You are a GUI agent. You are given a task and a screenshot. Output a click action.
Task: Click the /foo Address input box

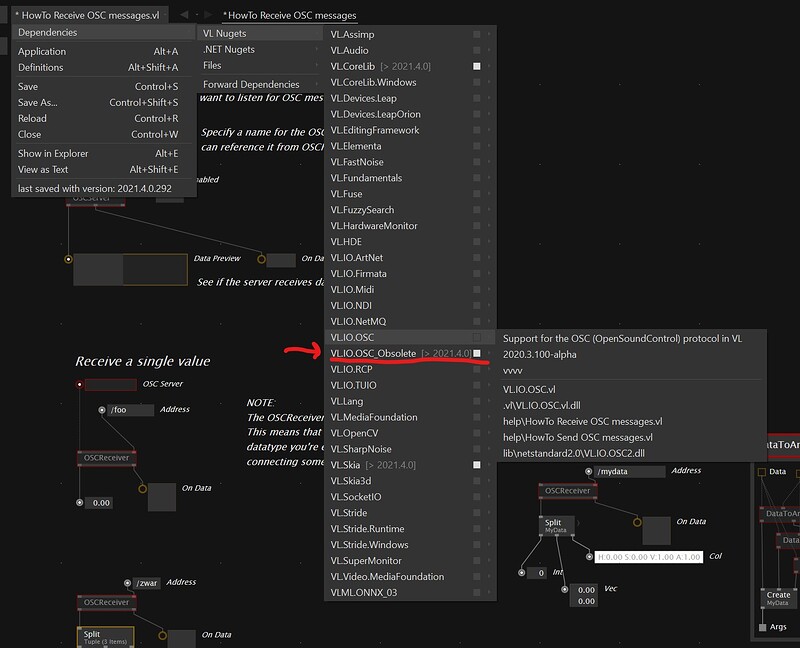(131, 410)
